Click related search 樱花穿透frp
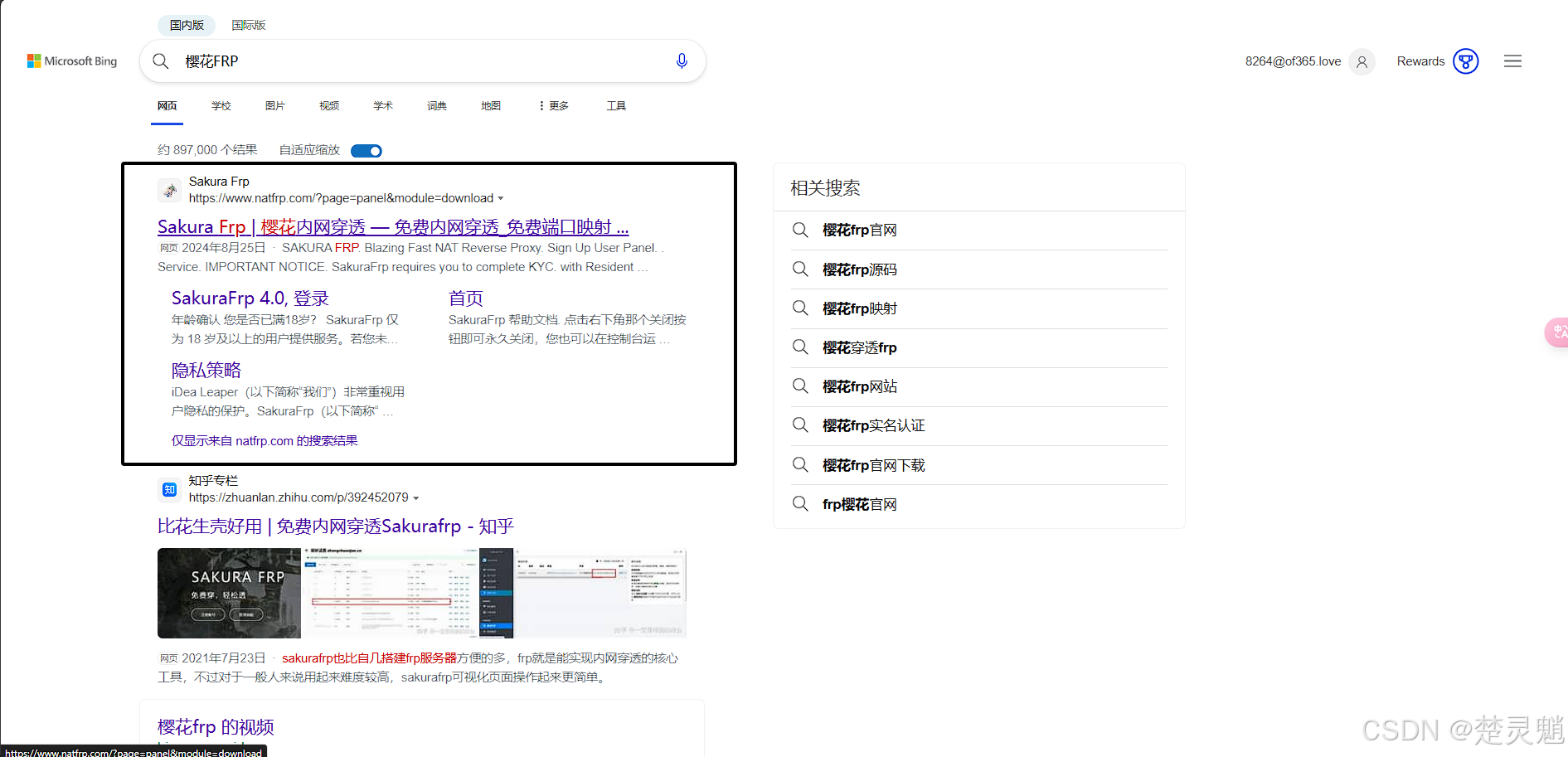This screenshot has height=757, width=1568. pyautogui.click(x=860, y=347)
